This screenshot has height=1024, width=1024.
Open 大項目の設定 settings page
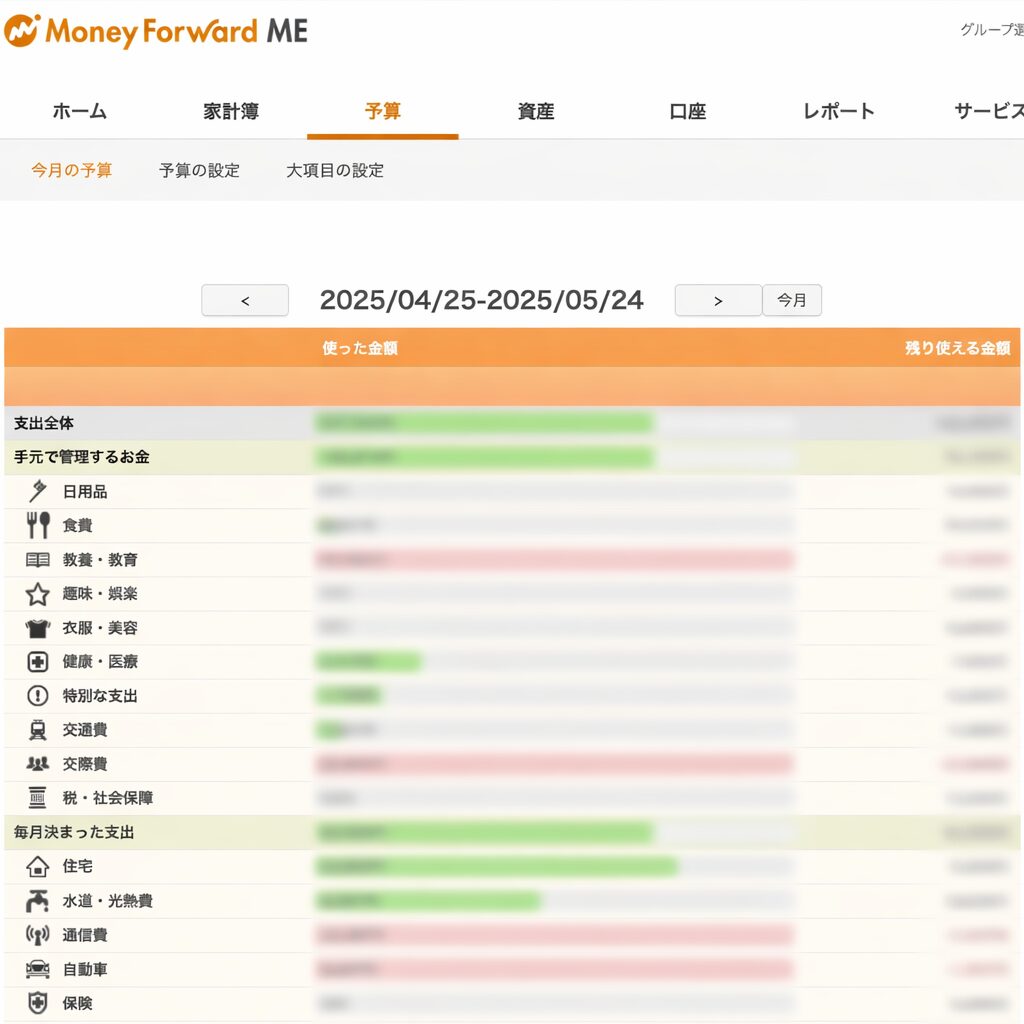coord(335,170)
